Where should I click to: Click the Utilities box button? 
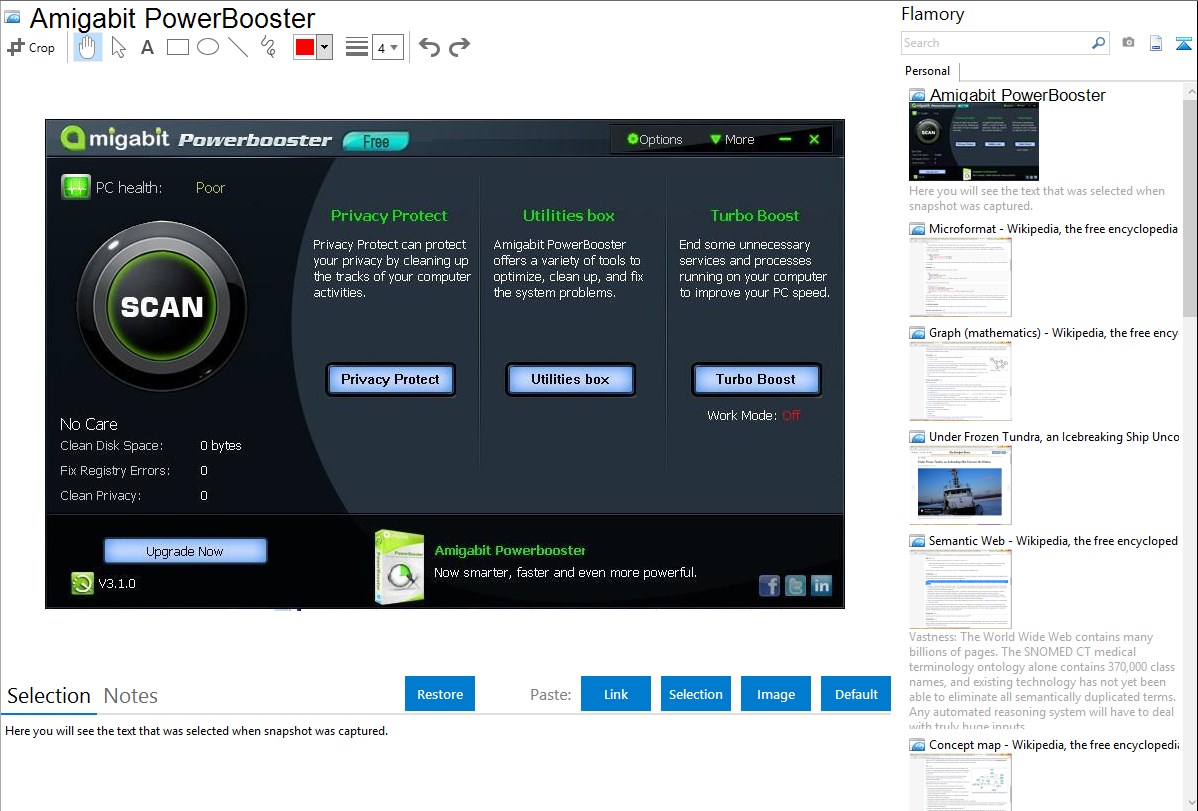(x=570, y=379)
